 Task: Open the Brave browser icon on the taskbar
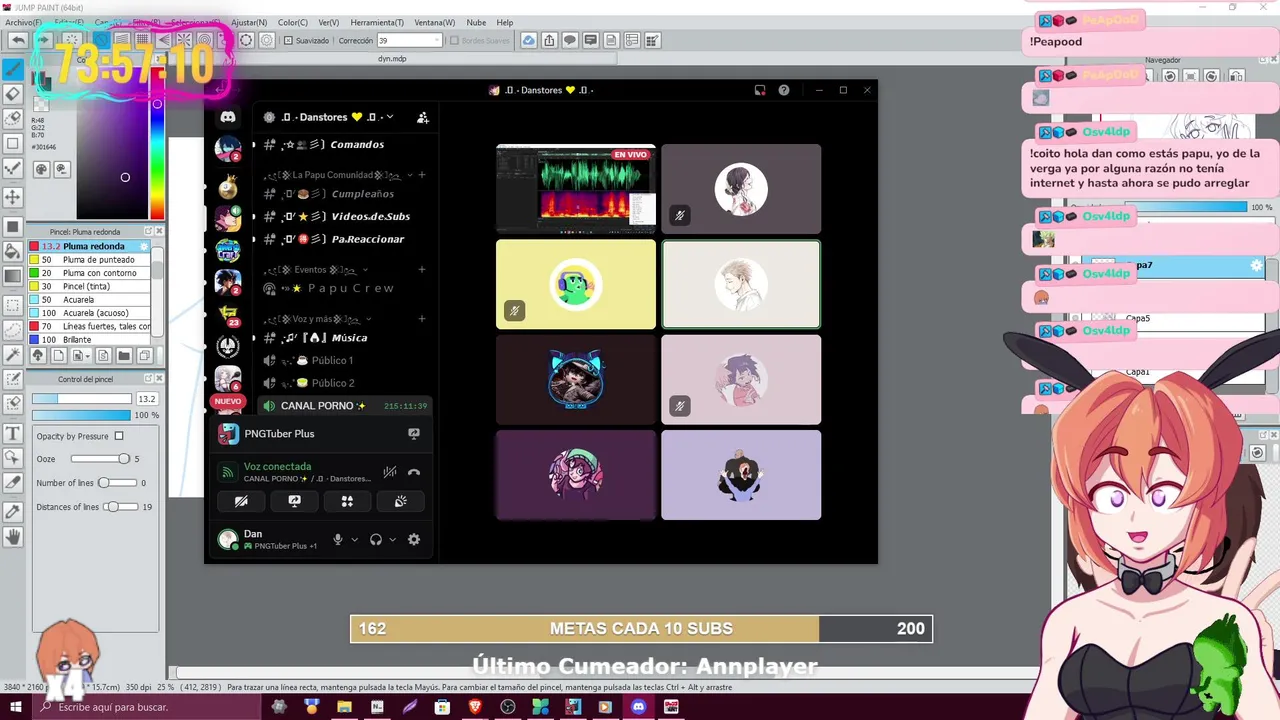point(475,707)
